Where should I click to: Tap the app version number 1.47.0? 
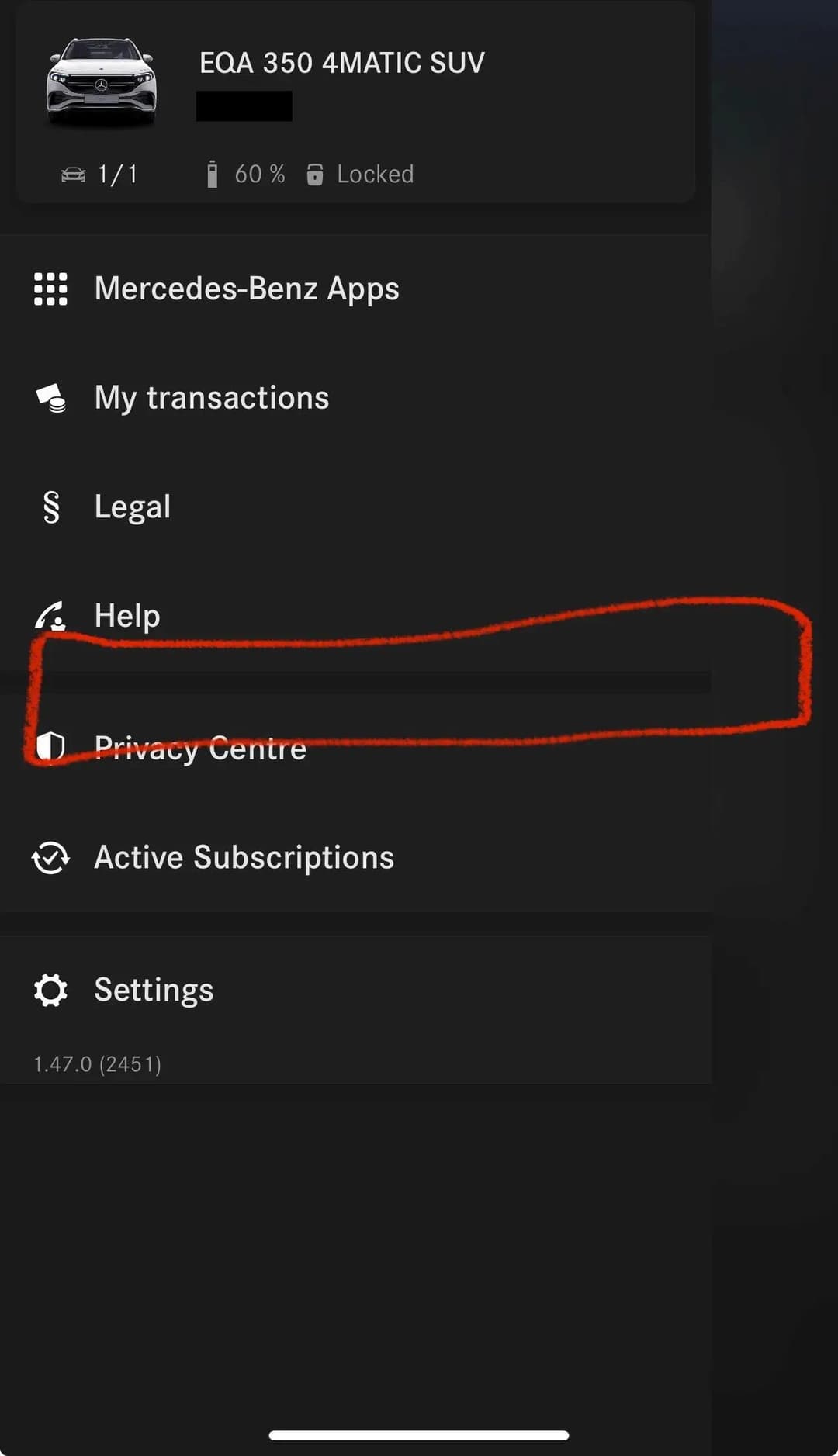coord(62,1064)
